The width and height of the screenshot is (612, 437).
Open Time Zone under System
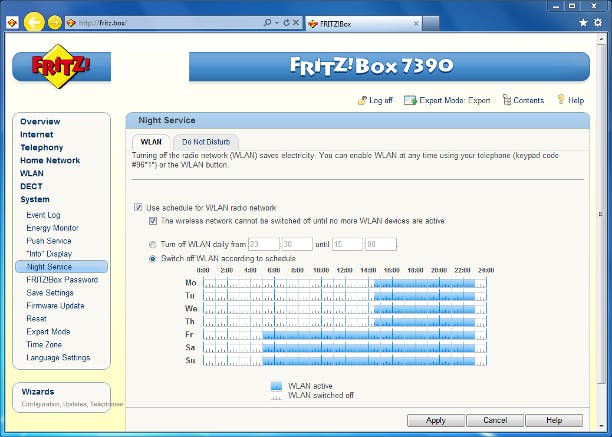click(x=44, y=345)
